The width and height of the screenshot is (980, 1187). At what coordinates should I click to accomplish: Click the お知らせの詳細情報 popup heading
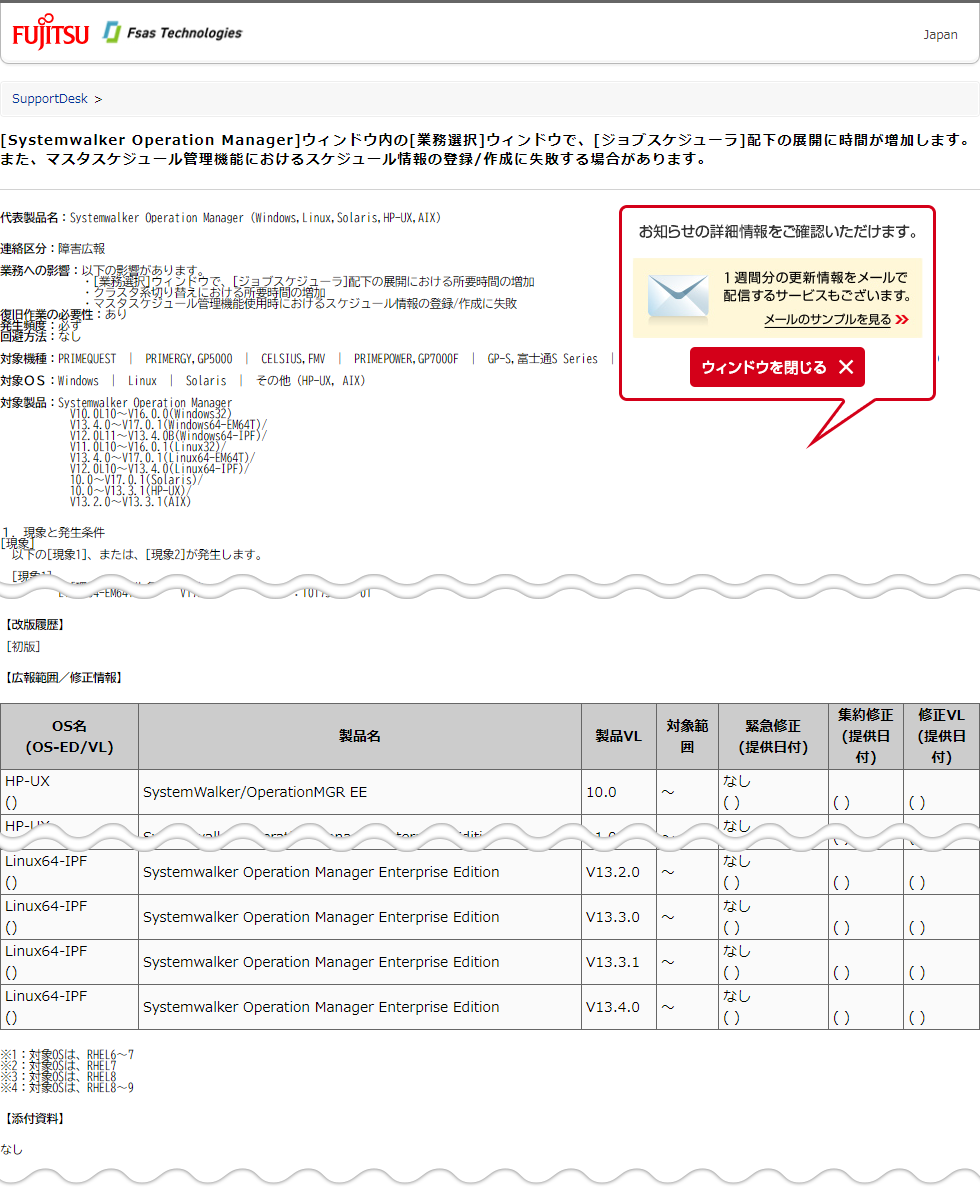click(x=779, y=232)
